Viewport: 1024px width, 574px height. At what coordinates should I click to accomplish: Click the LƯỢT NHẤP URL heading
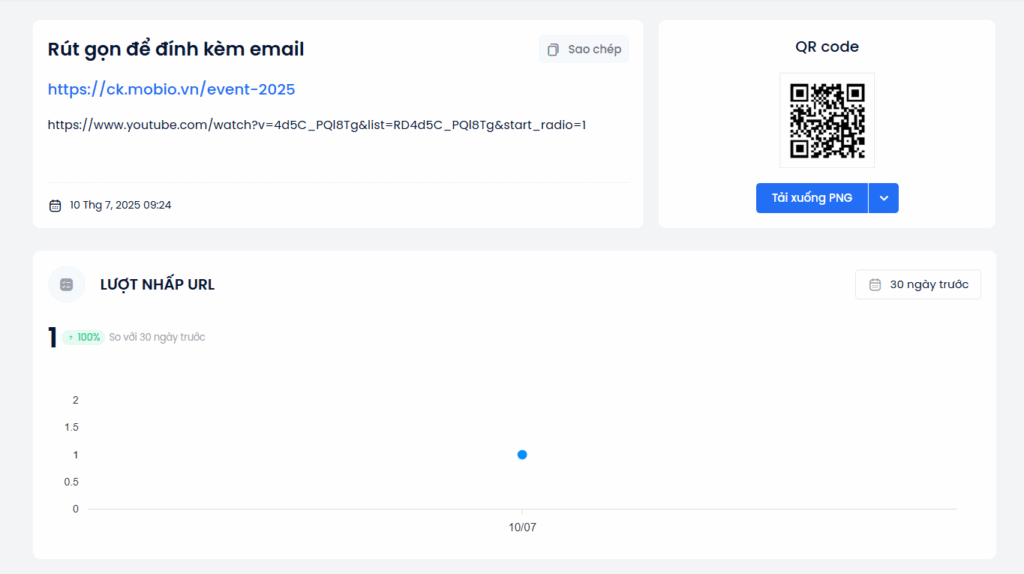point(157,285)
